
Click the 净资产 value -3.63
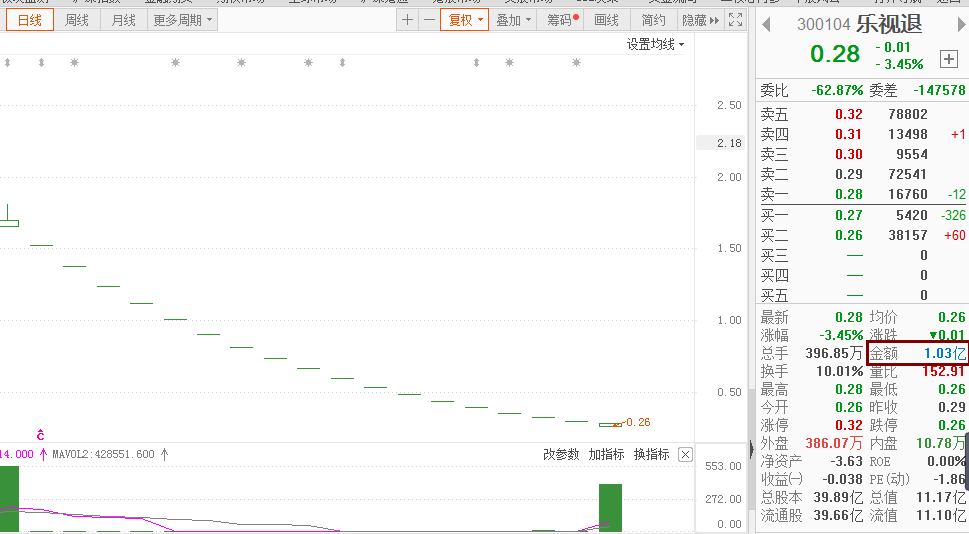point(846,461)
